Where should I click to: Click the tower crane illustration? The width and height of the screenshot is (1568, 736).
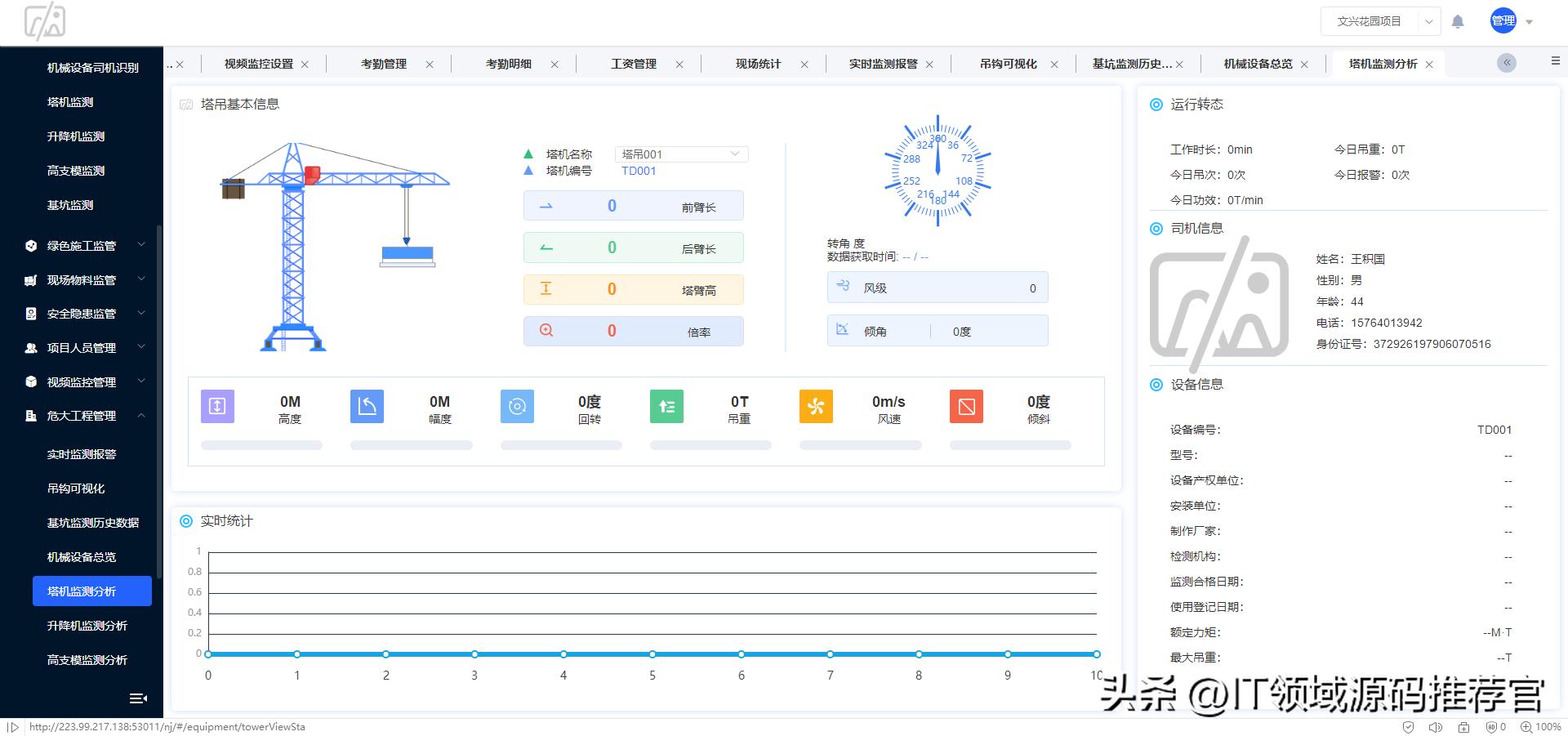335,247
